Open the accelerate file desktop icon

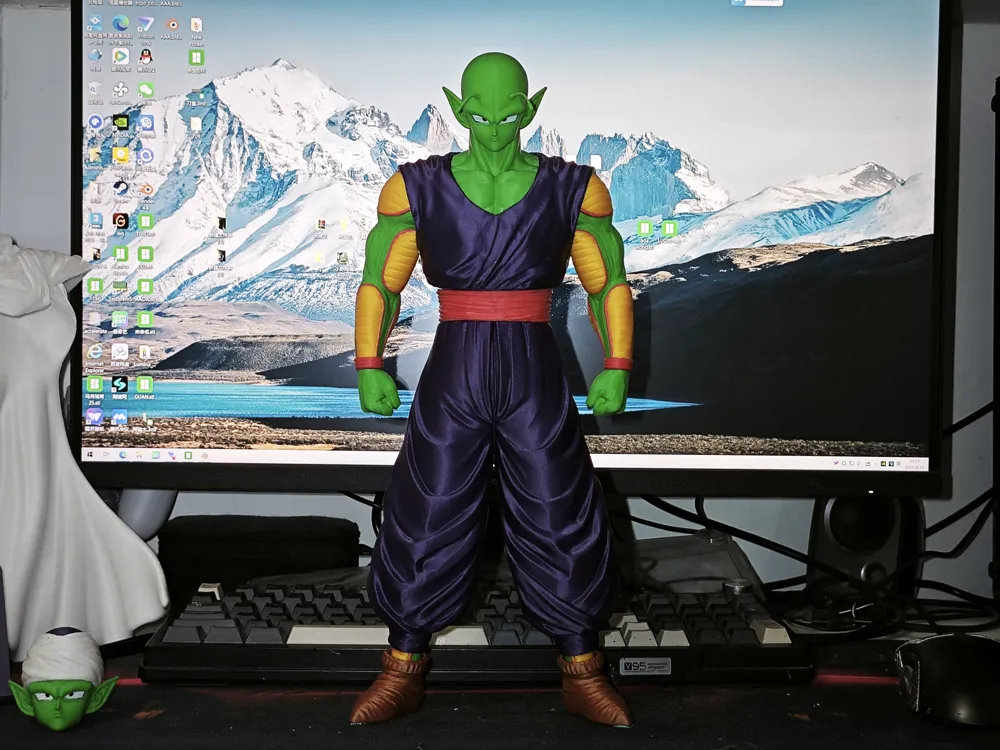(94, 318)
